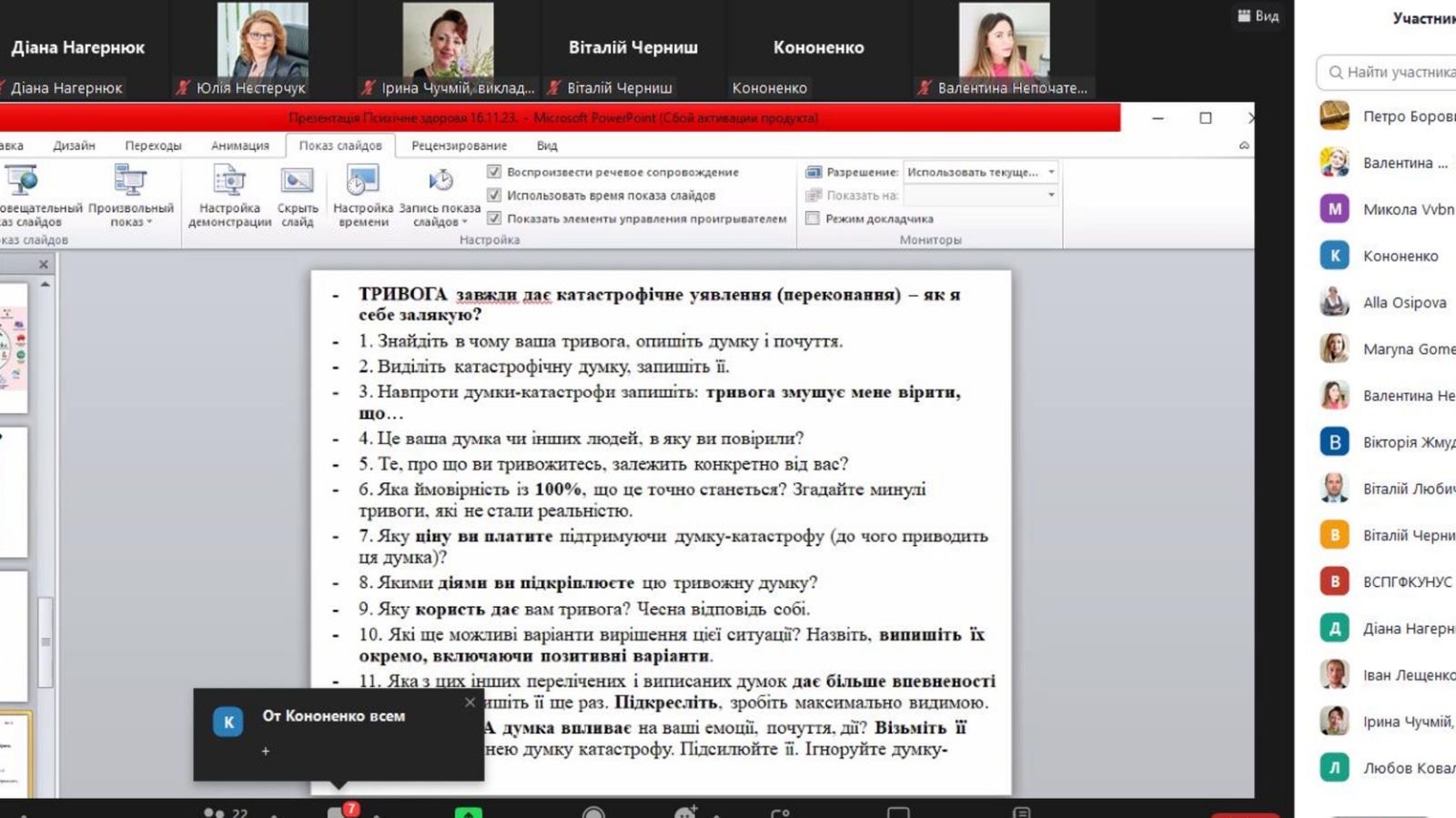Screen dimensions: 1456x818
Task: Enable Режим докладчика checkbox
Action: (x=813, y=218)
